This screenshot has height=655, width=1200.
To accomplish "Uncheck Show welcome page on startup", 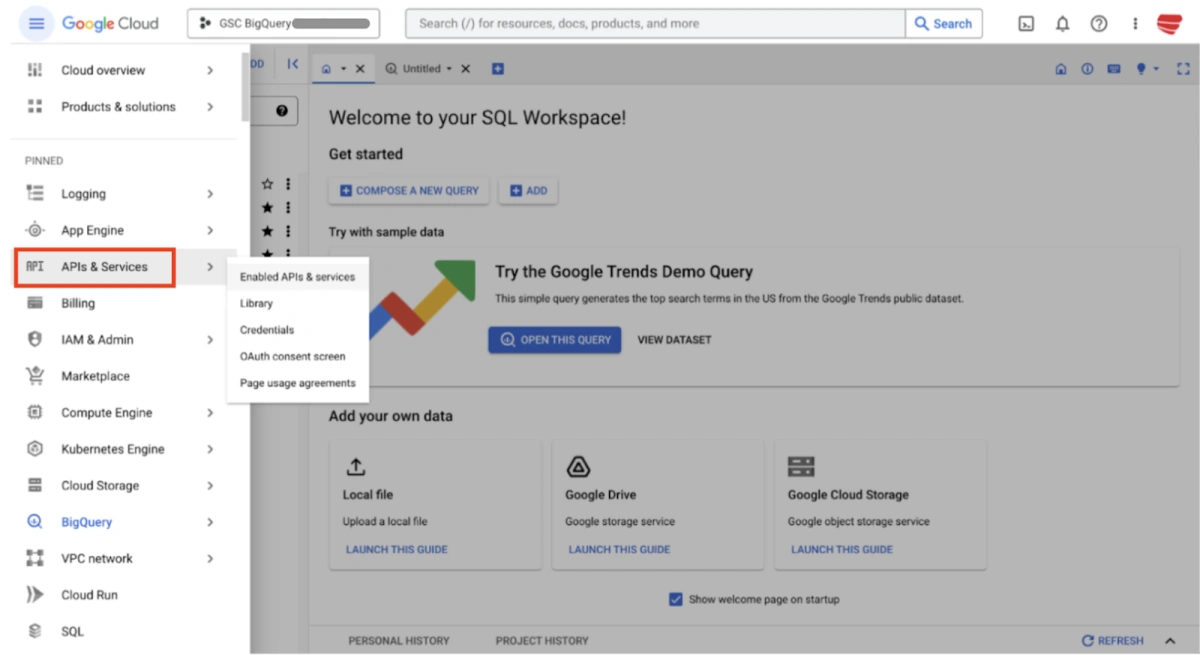I will (675, 599).
